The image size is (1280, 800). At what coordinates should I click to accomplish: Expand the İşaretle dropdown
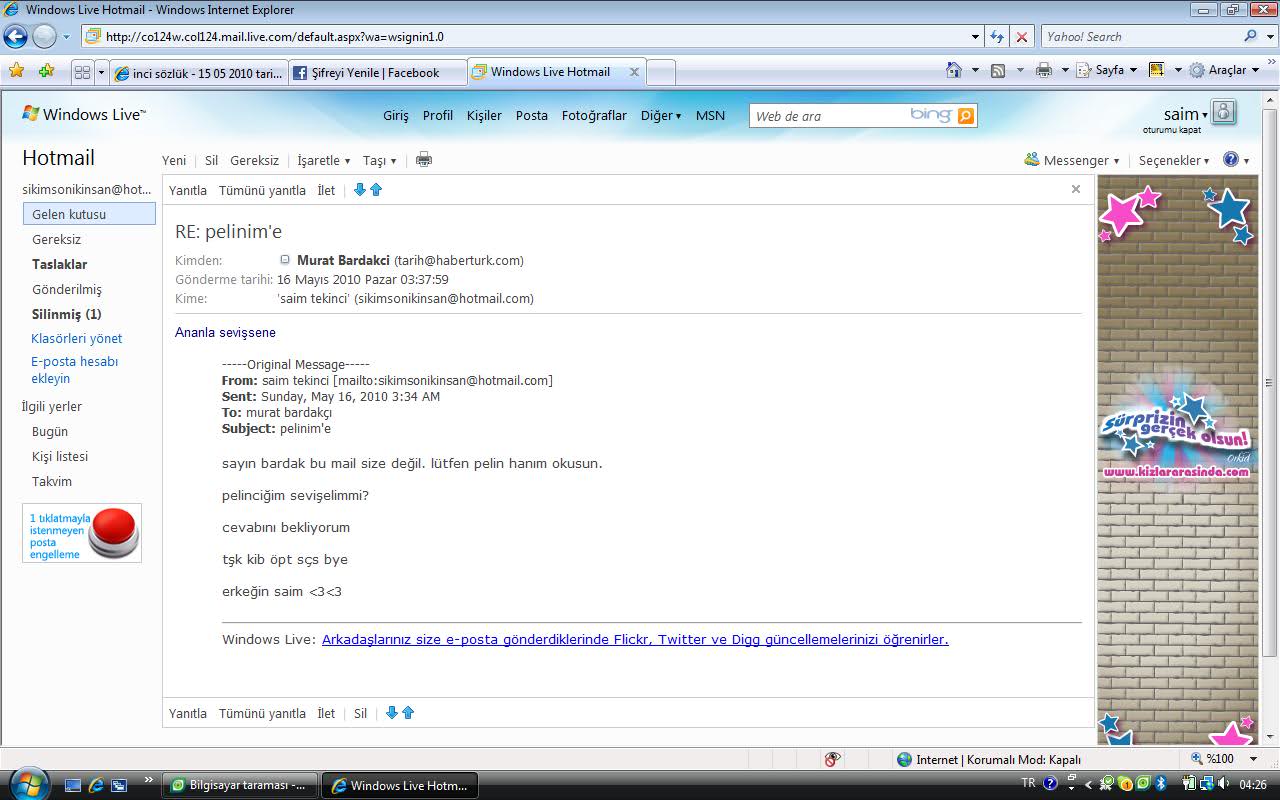point(324,160)
